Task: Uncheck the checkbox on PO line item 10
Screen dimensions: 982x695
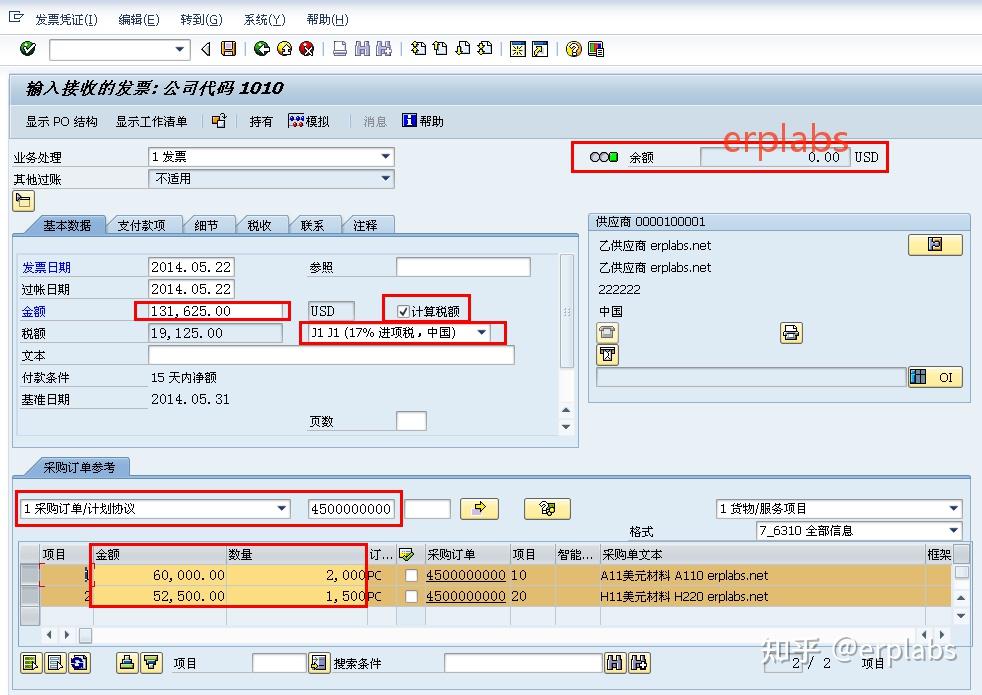Action: click(x=412, y=575)
